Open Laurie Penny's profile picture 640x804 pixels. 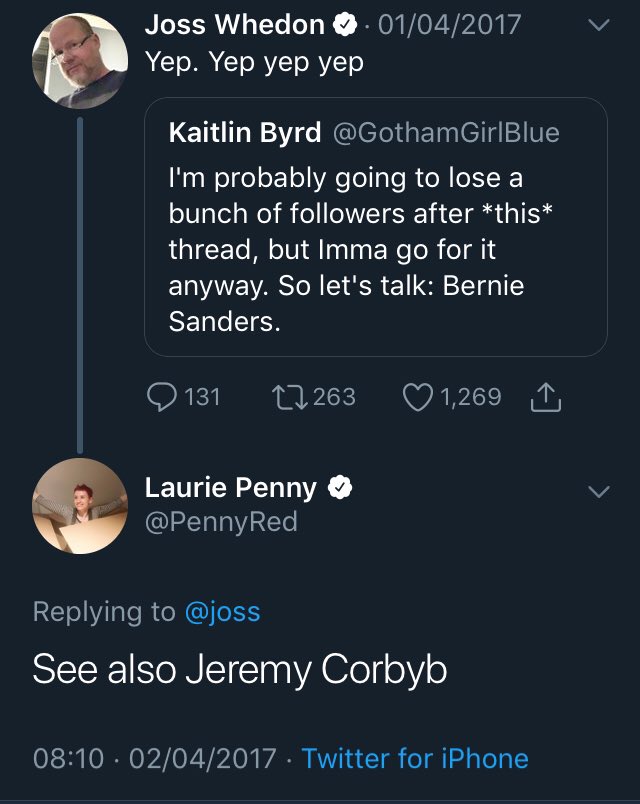[80, 506]
